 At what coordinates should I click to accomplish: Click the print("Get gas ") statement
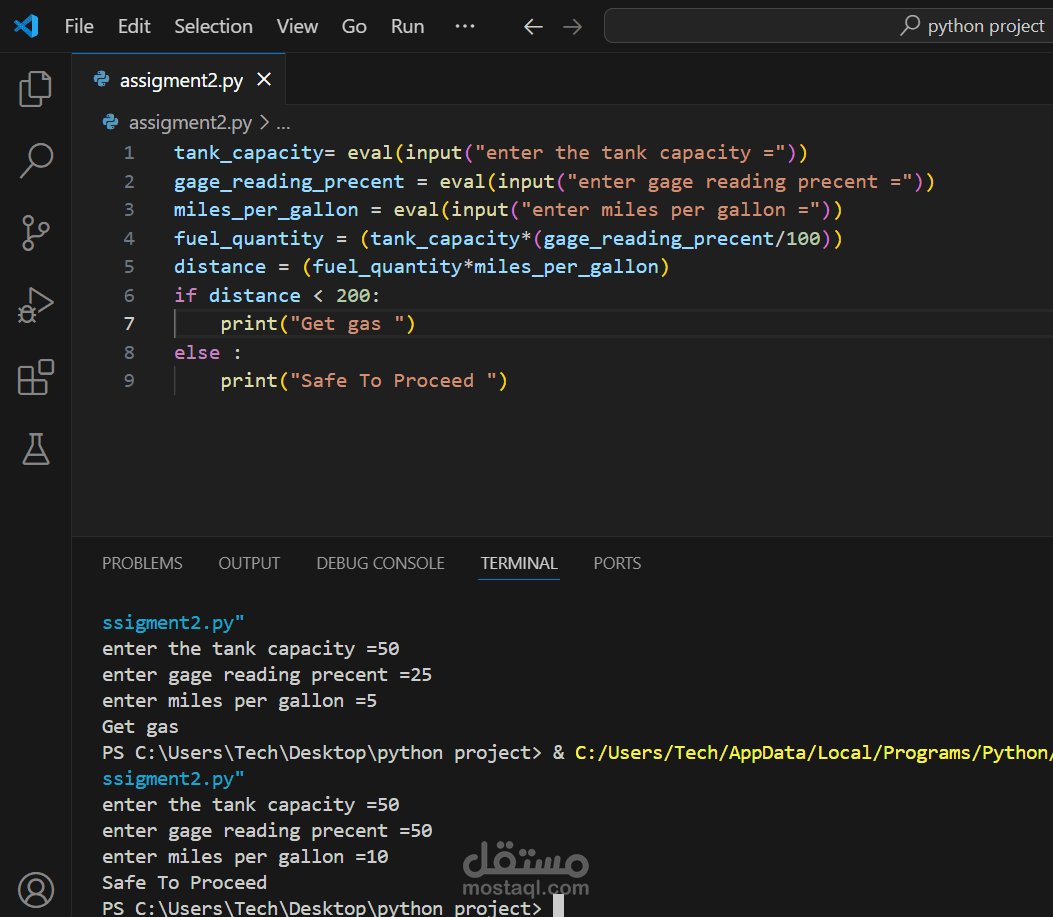pos(318,324)
